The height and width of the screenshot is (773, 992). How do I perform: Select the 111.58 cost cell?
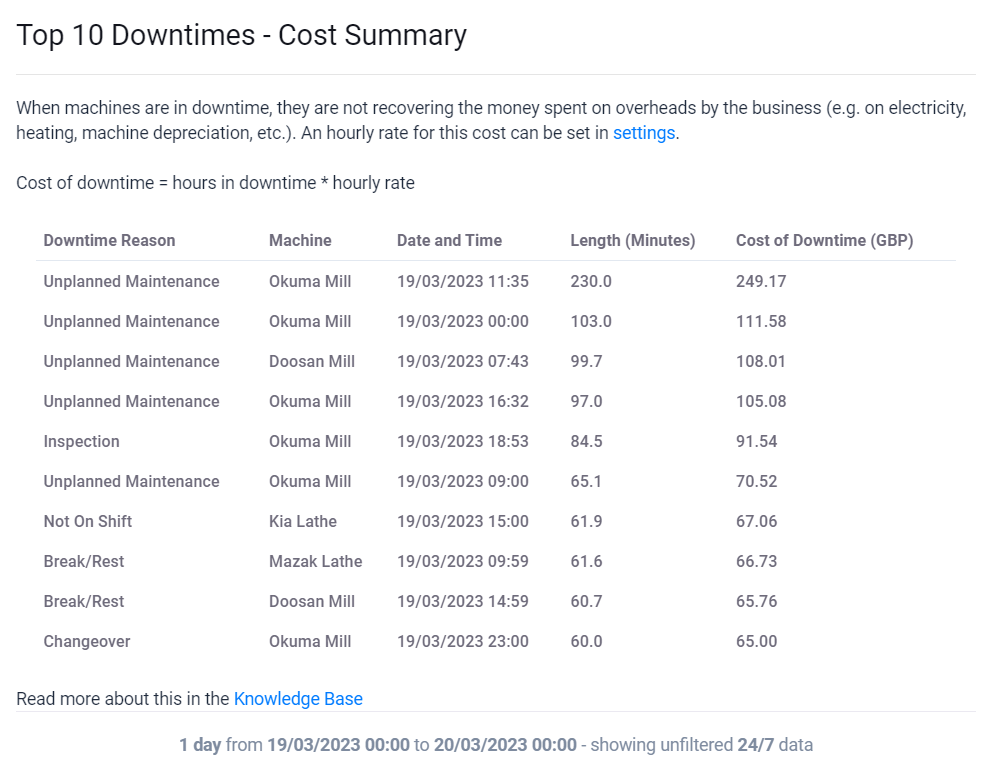[761, 321]
